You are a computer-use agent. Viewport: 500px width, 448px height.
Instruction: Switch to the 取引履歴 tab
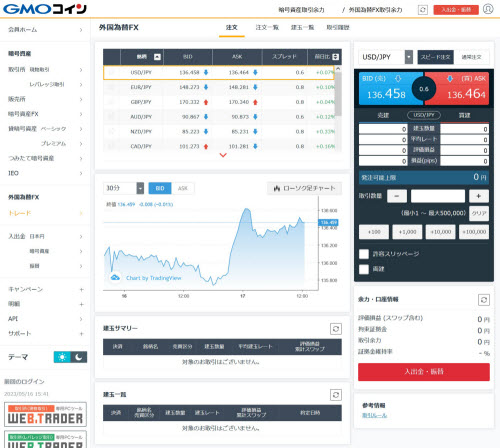pyautogui.click(x=338, y=28)
